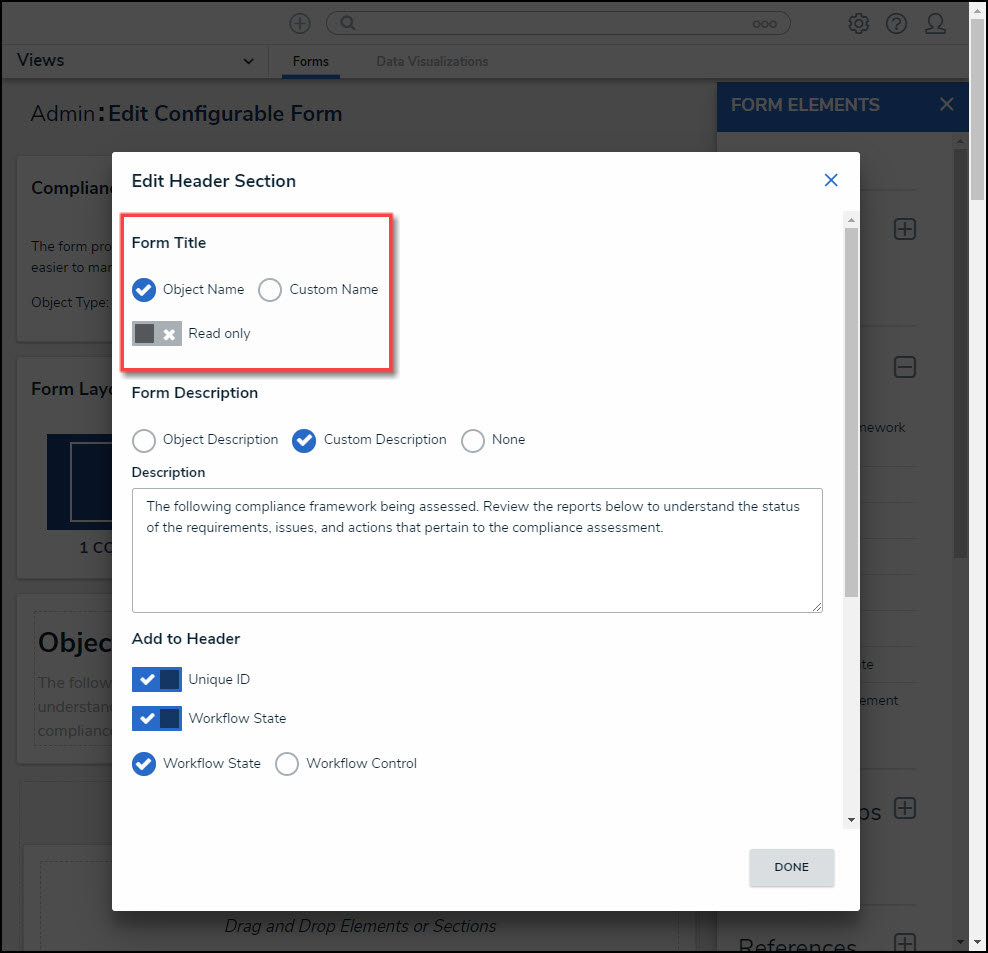Open the user profile icon

pyautogui.click(x=935, y=24)
